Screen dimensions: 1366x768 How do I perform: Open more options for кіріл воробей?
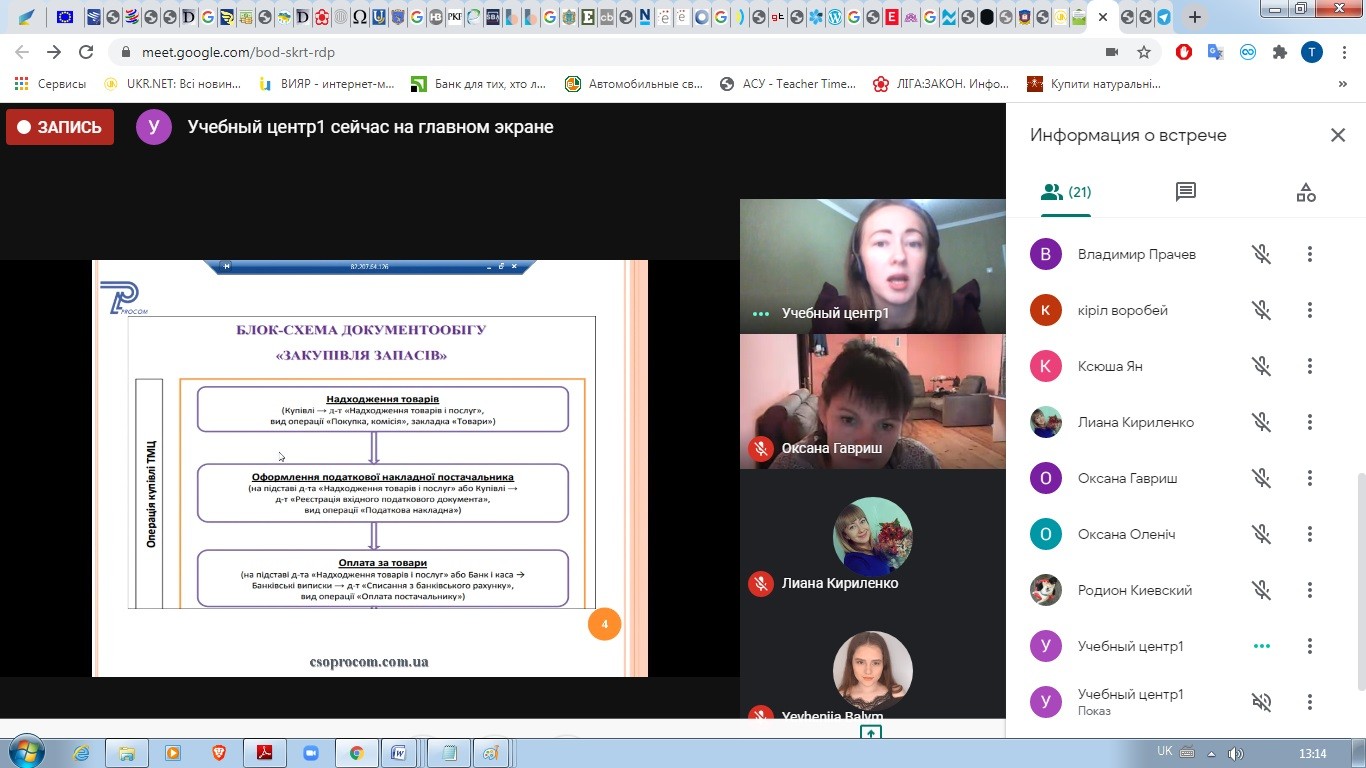tap(1310, 310)
